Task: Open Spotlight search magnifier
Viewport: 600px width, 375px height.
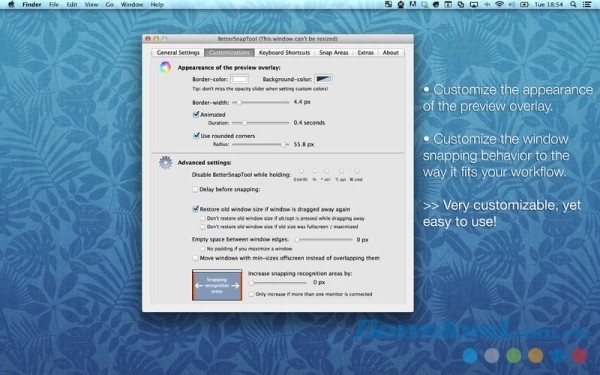Action: (x=573, y=5)
